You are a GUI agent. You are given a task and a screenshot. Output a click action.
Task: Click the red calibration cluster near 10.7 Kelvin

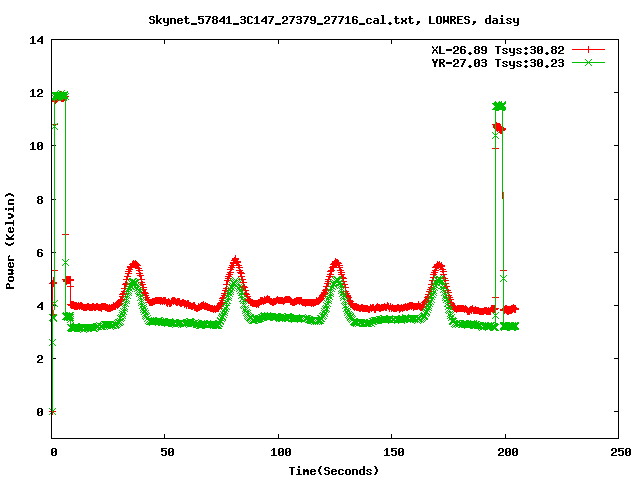pos(499,128)
